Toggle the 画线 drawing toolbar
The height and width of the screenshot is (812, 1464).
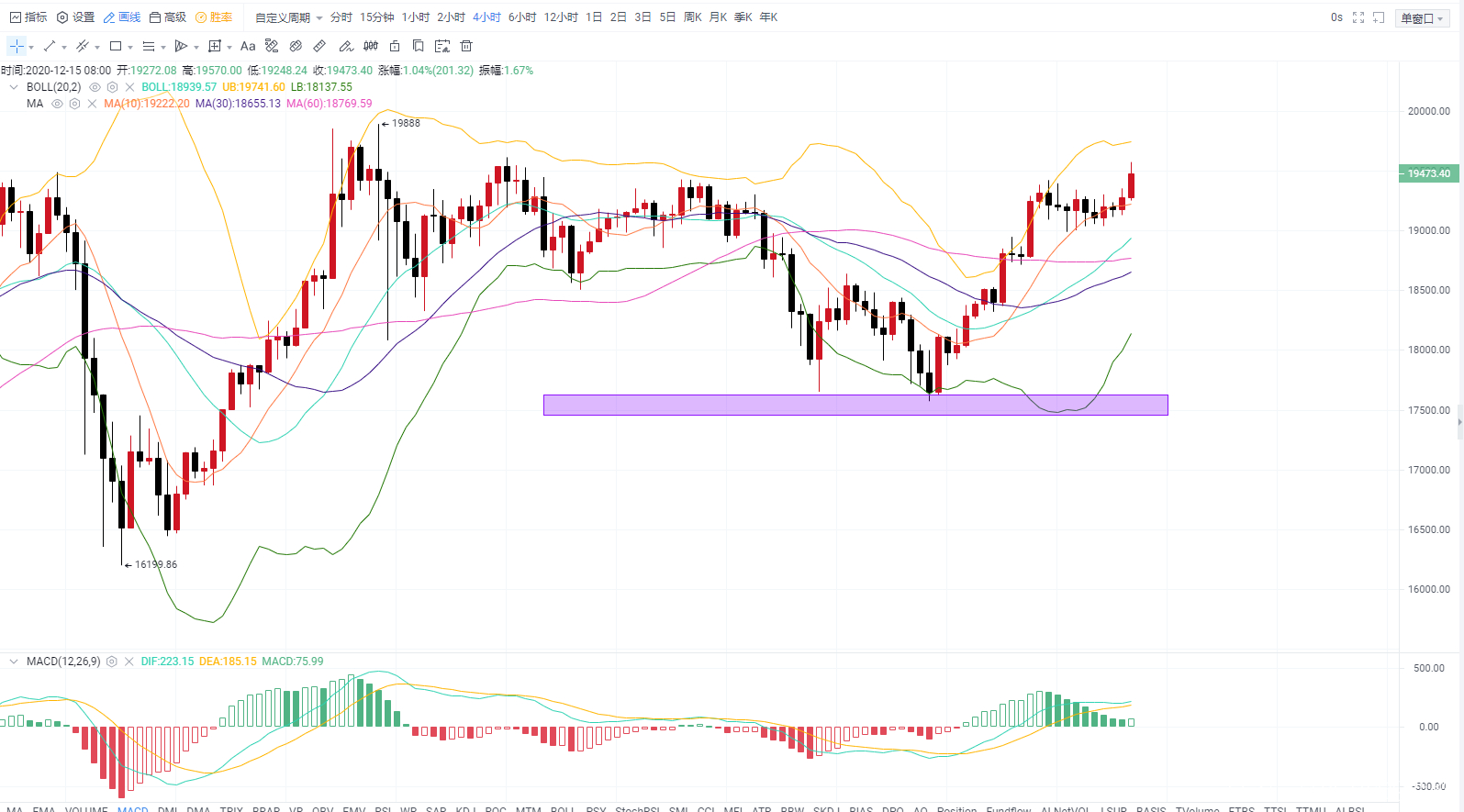tap(122, 17)
